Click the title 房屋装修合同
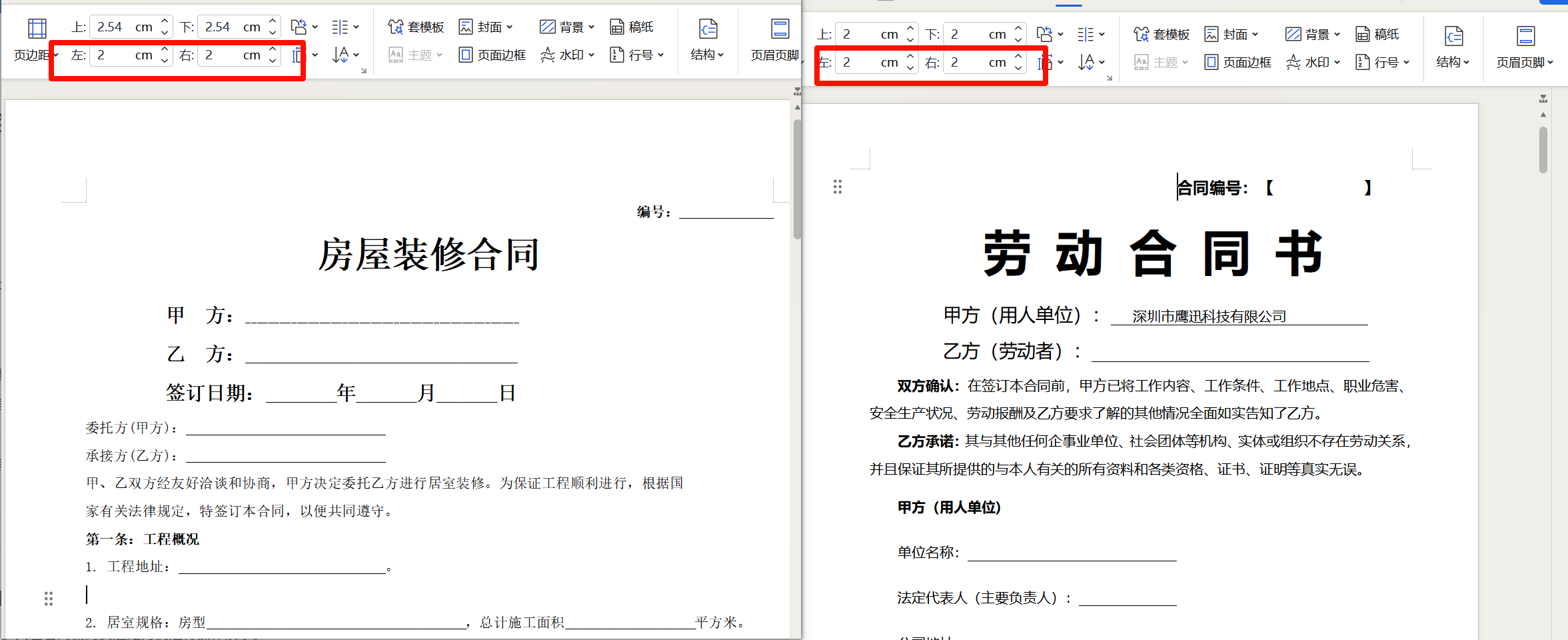This screenshot has height=640, width=1568. (x=428, y=255)
